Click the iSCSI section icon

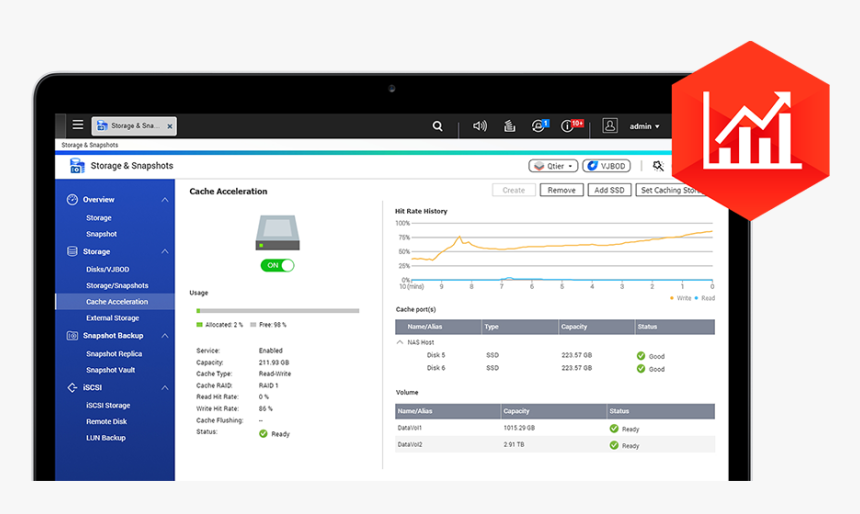[72, 387]
